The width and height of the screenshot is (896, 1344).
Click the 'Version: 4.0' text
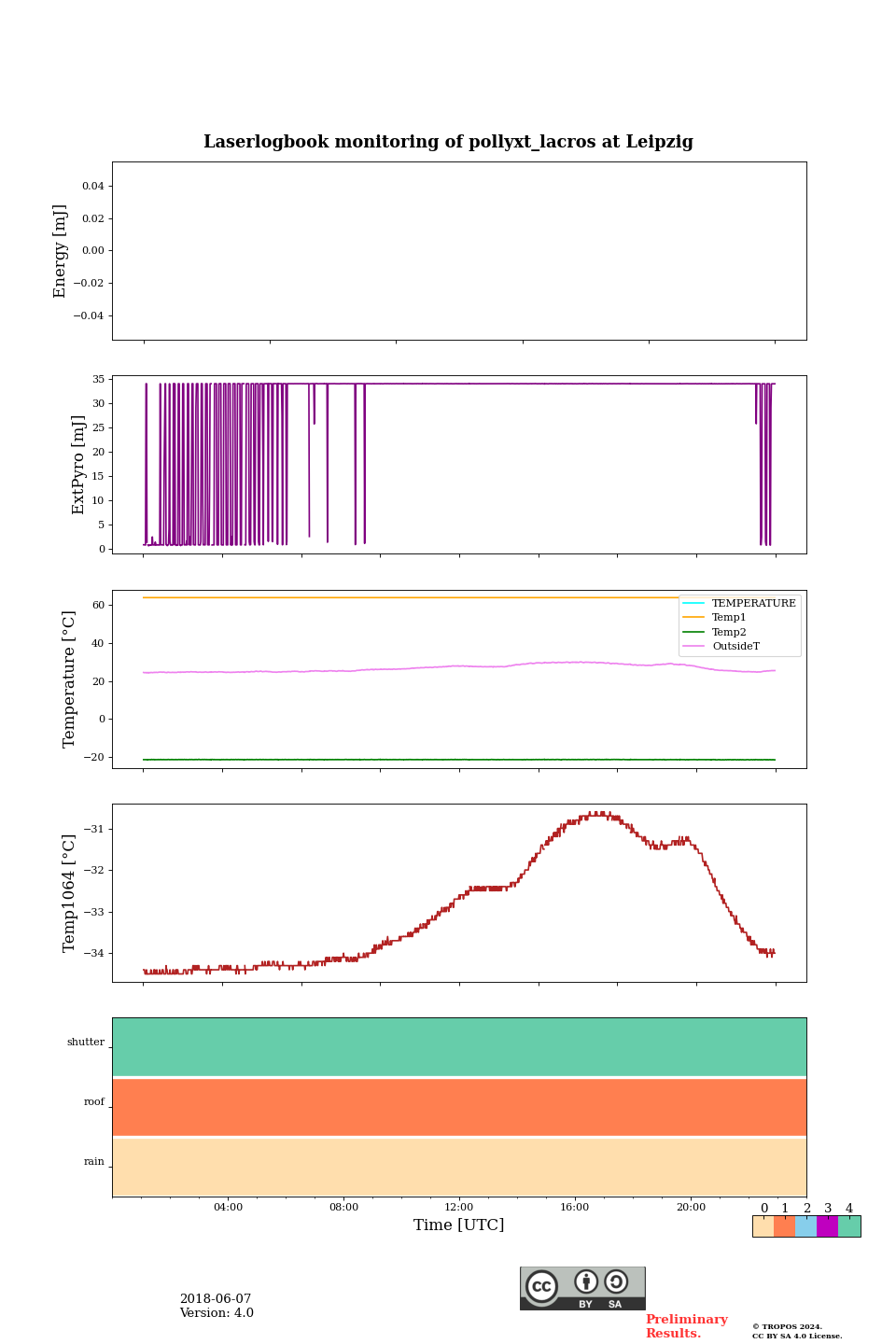click(x=217, y=1313)
